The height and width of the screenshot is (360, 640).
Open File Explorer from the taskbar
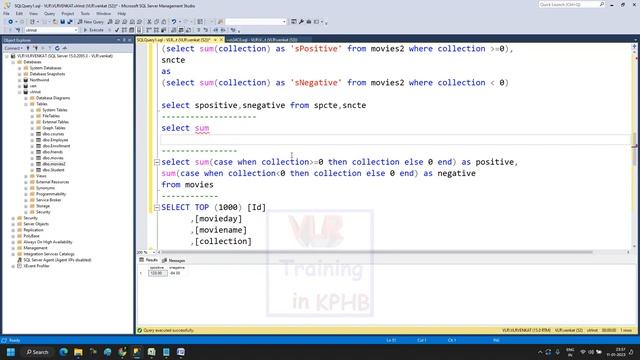pos(78,352)
